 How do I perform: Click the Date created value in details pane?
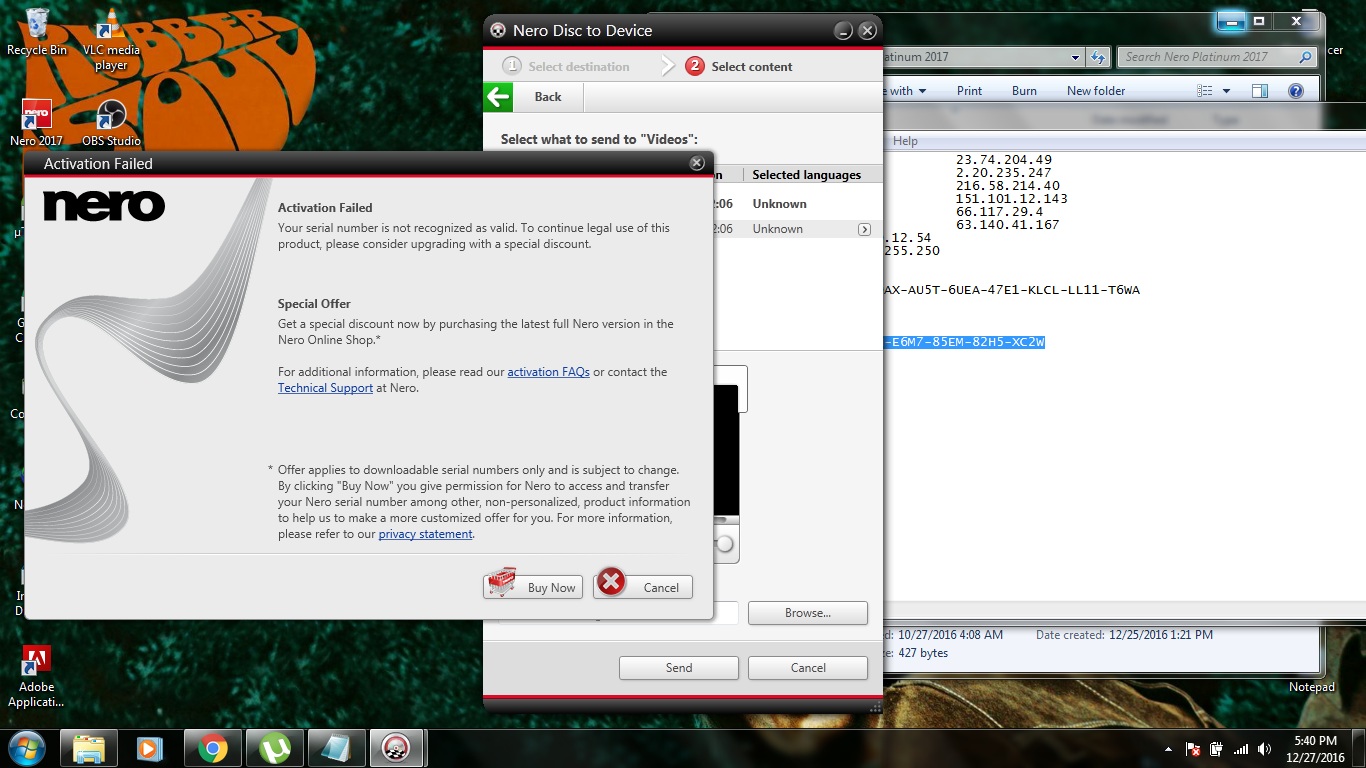click(1161, 635)
